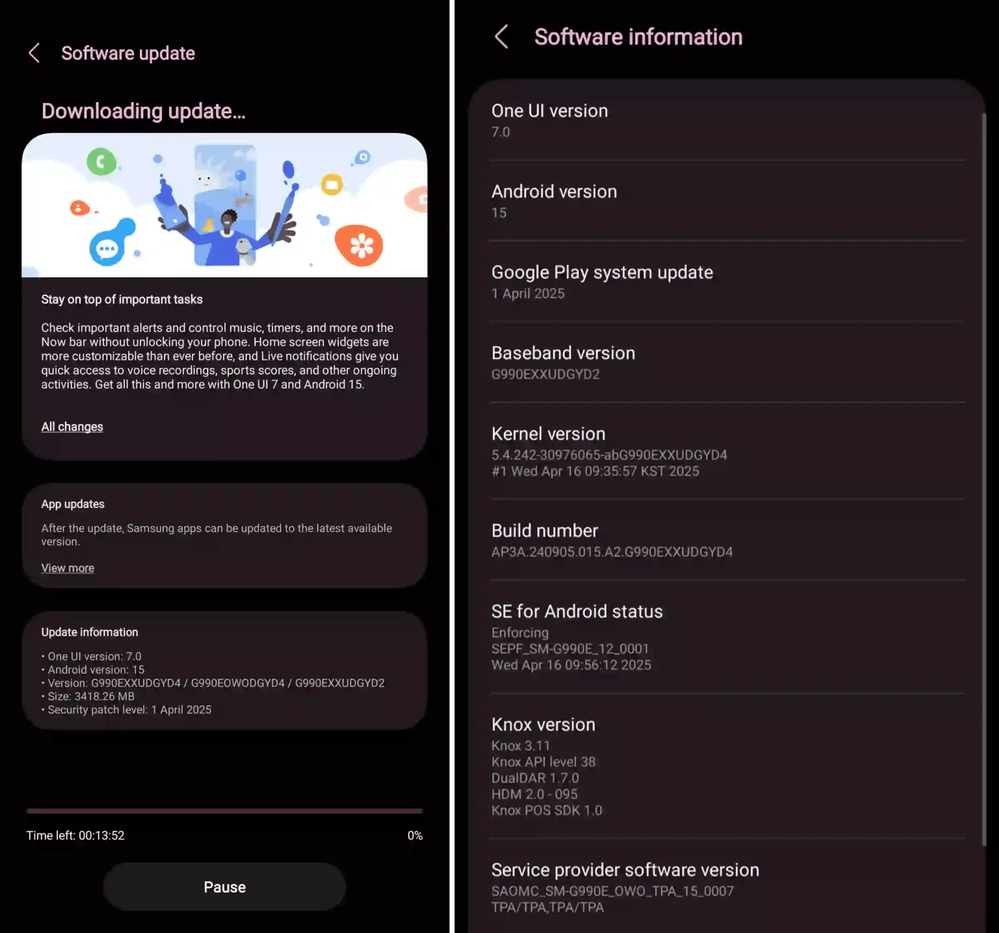Tap the One UI 7 illustration banner
999x933 pixels.
[224, 205]
